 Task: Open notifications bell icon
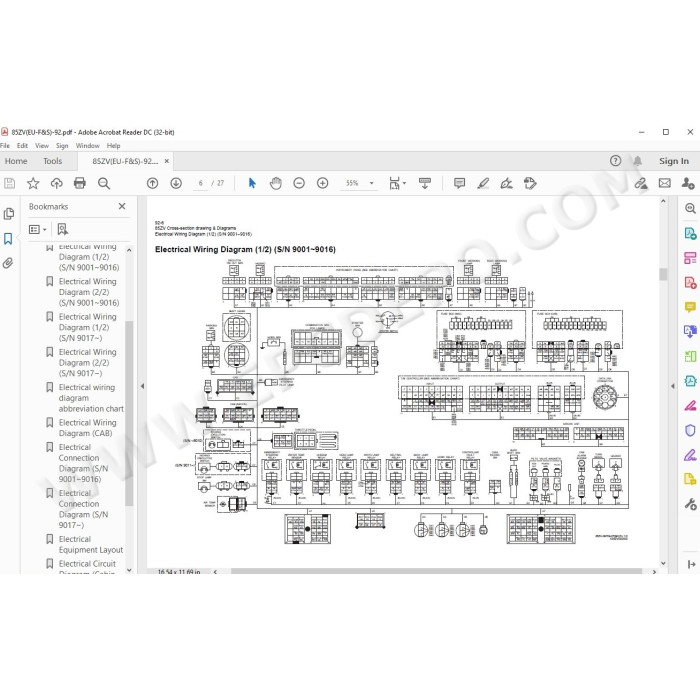click(x=638, y=161)
